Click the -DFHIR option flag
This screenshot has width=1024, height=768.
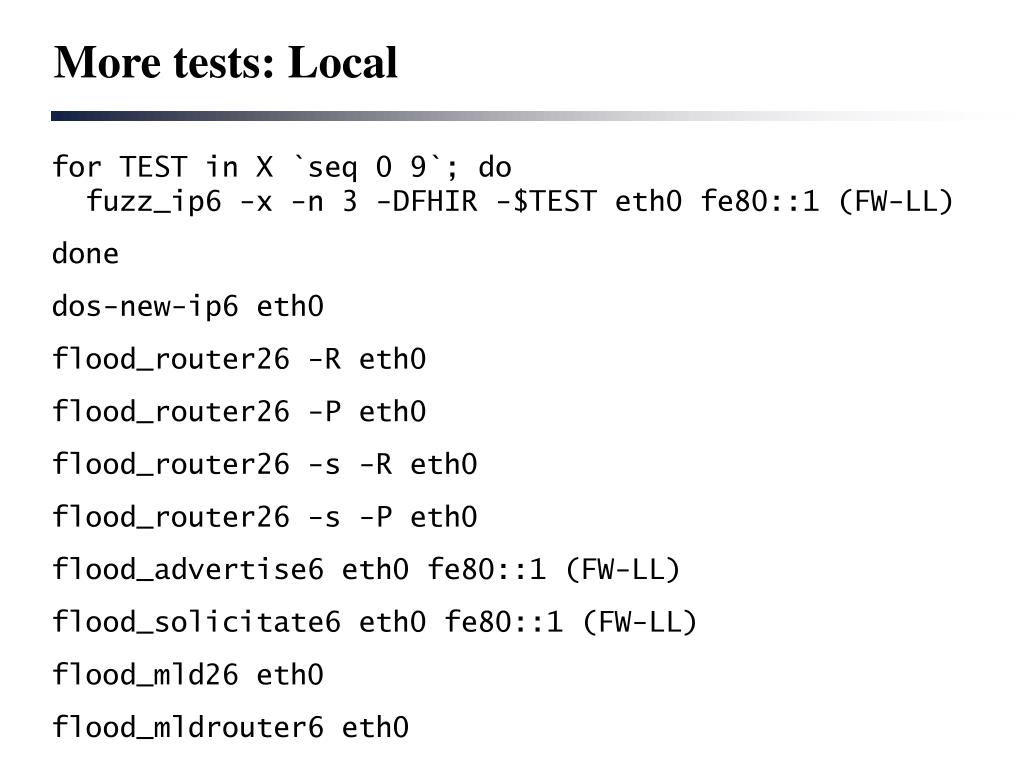click(427, 201)
